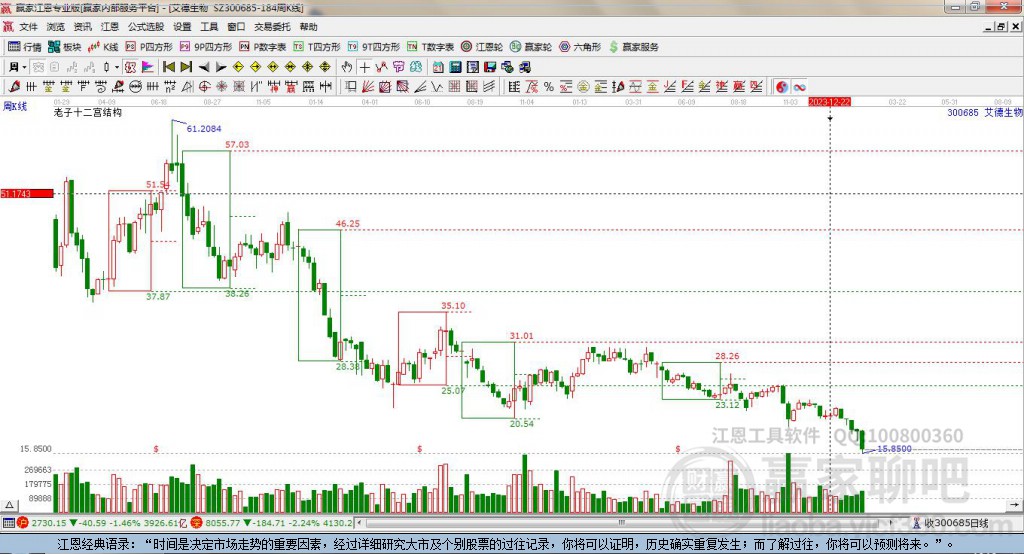Image resolution: width=1024 pixels, height=554 pixels.
Task: Select the hand pan tool
Action: [347, 67]
